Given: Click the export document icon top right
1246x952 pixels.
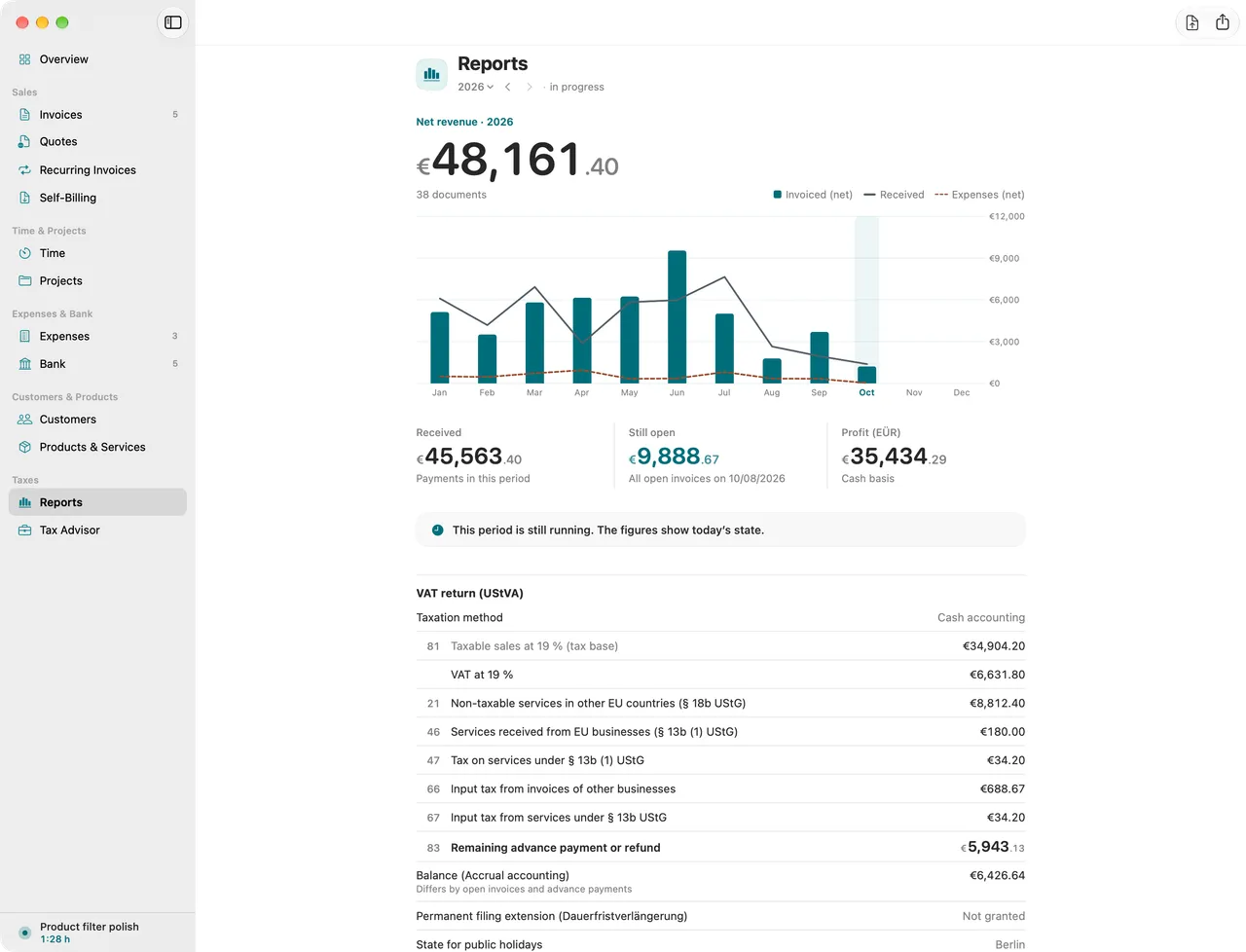Looking at the screenshot, I should 1192,22.
